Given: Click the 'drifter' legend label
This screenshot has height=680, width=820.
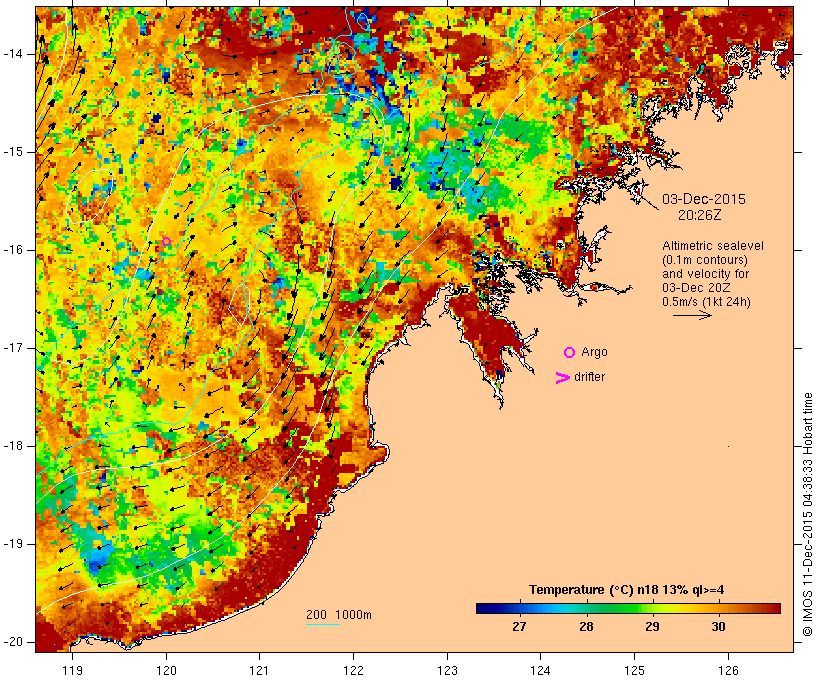Looking at the screenshot, I should [589, 377].
